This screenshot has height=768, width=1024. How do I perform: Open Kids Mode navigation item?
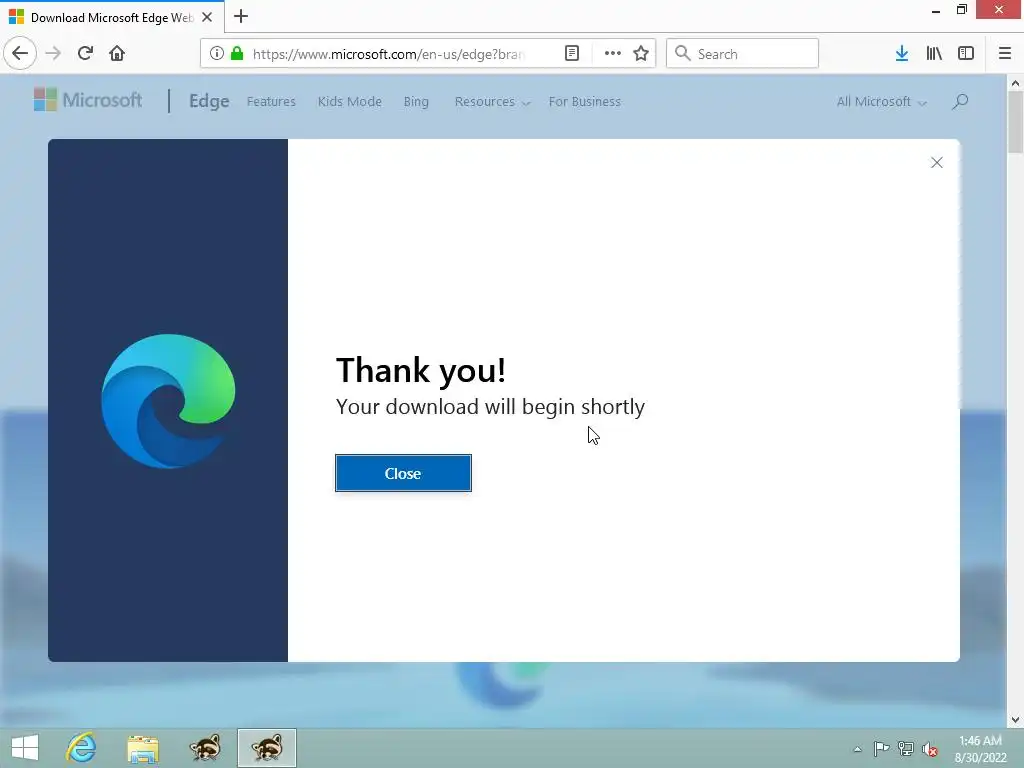(349, 102)
